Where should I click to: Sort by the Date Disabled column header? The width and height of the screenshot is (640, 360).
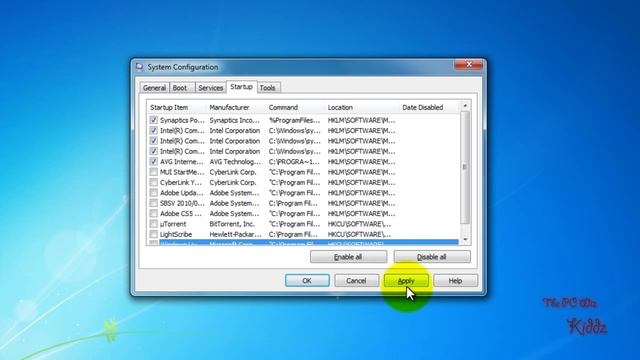pos(429,107)
